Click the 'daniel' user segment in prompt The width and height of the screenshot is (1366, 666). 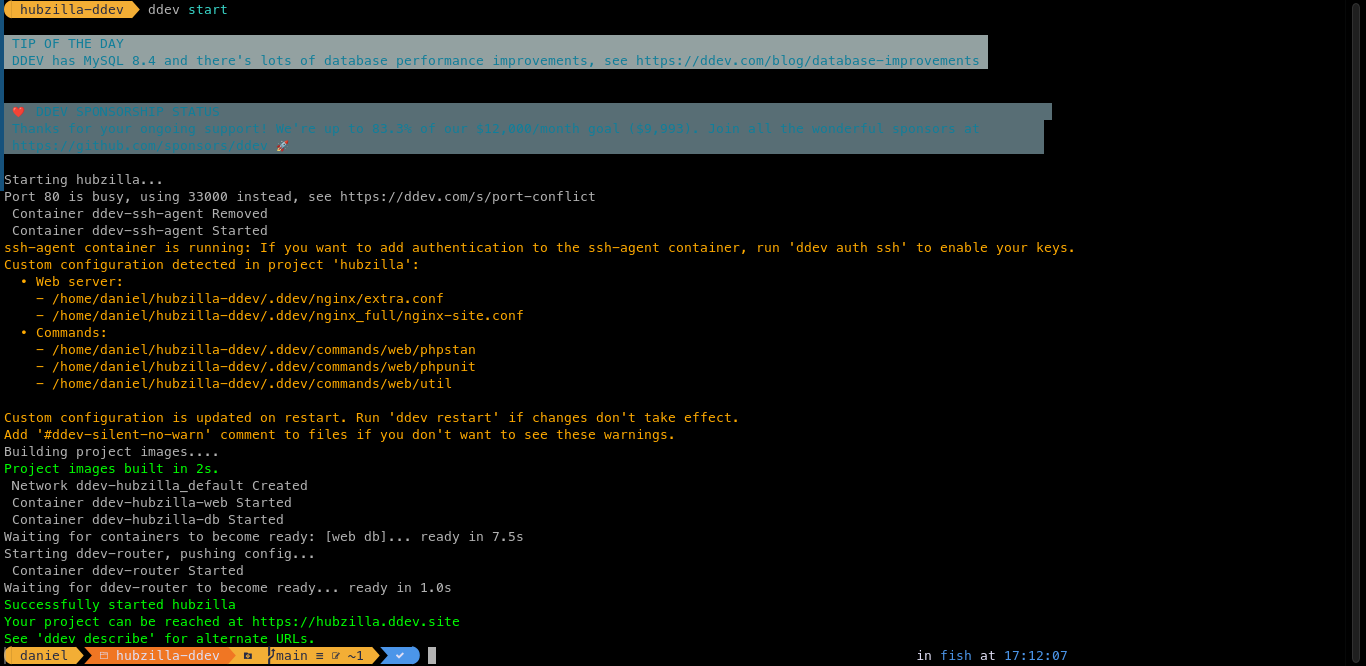point(44,656)
